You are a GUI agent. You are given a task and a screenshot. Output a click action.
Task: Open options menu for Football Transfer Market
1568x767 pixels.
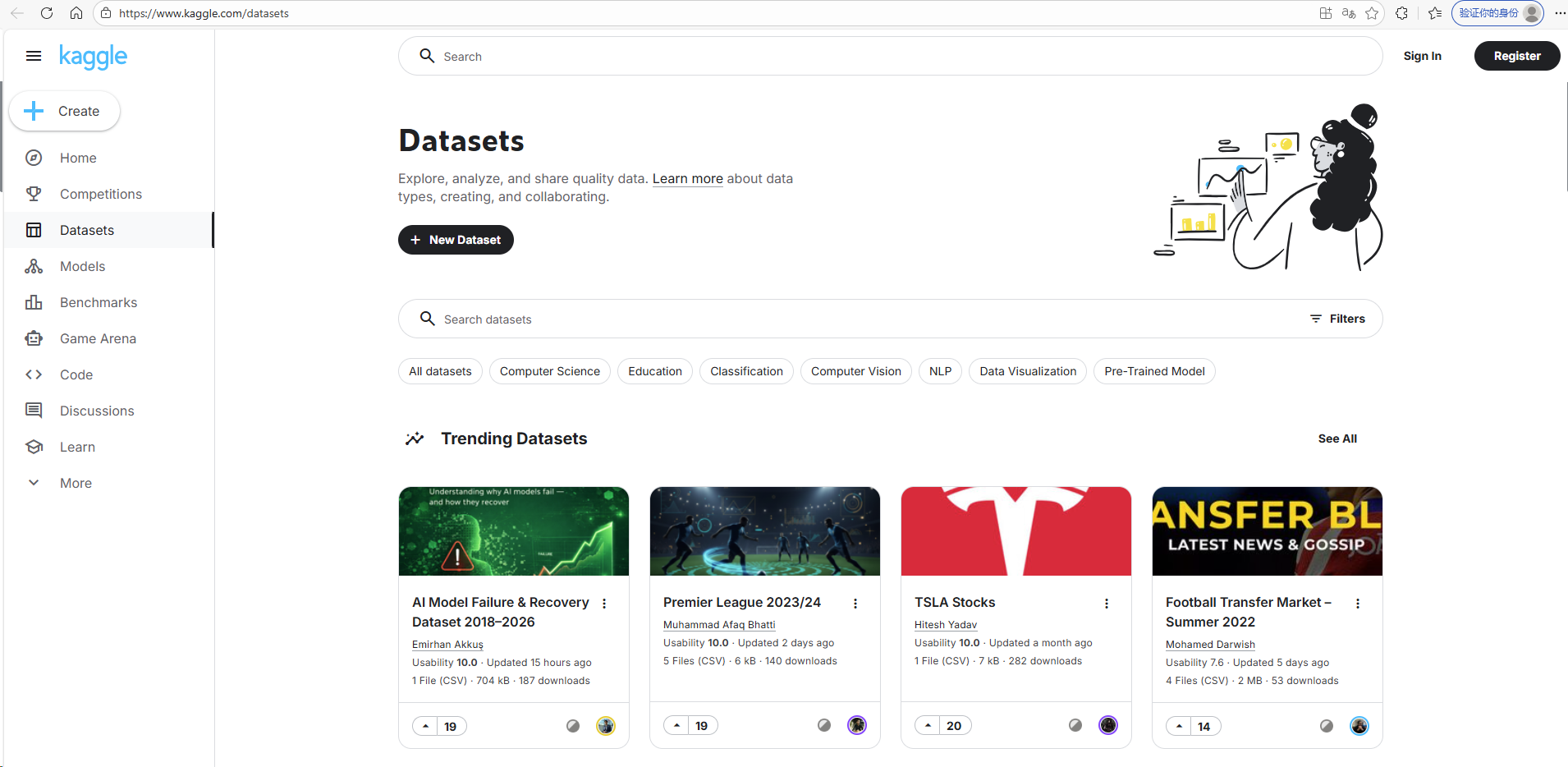click(1358, 604)
